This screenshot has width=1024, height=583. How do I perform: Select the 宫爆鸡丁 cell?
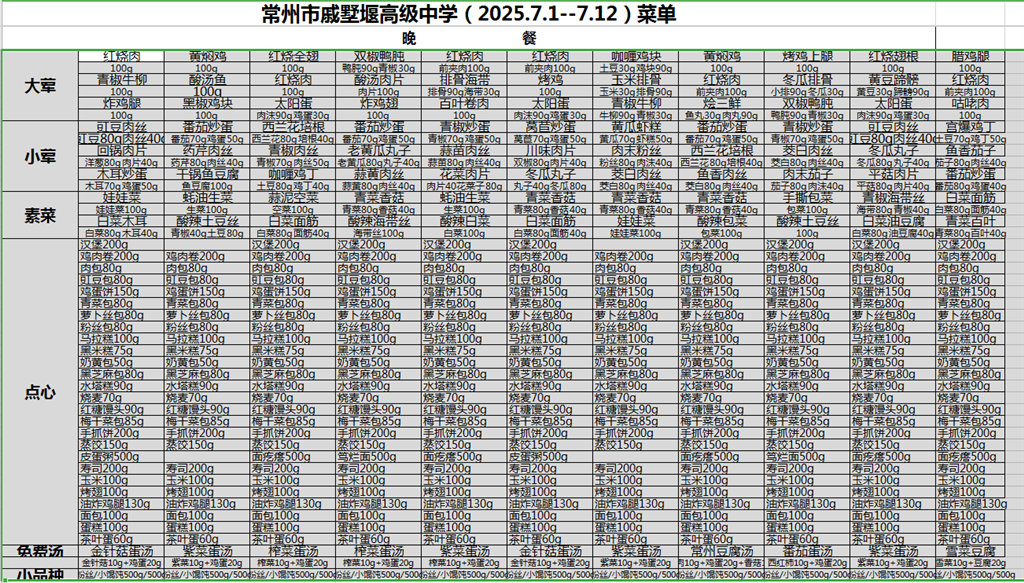pos(970,127)
